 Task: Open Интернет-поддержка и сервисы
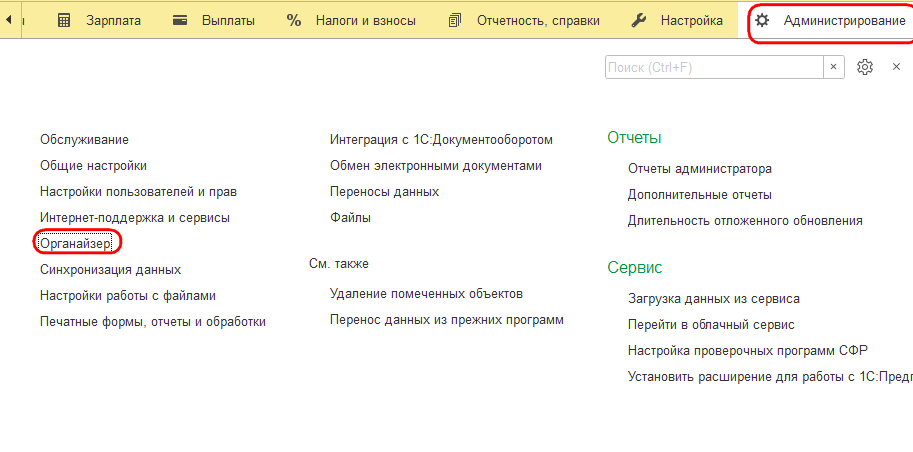135,218
